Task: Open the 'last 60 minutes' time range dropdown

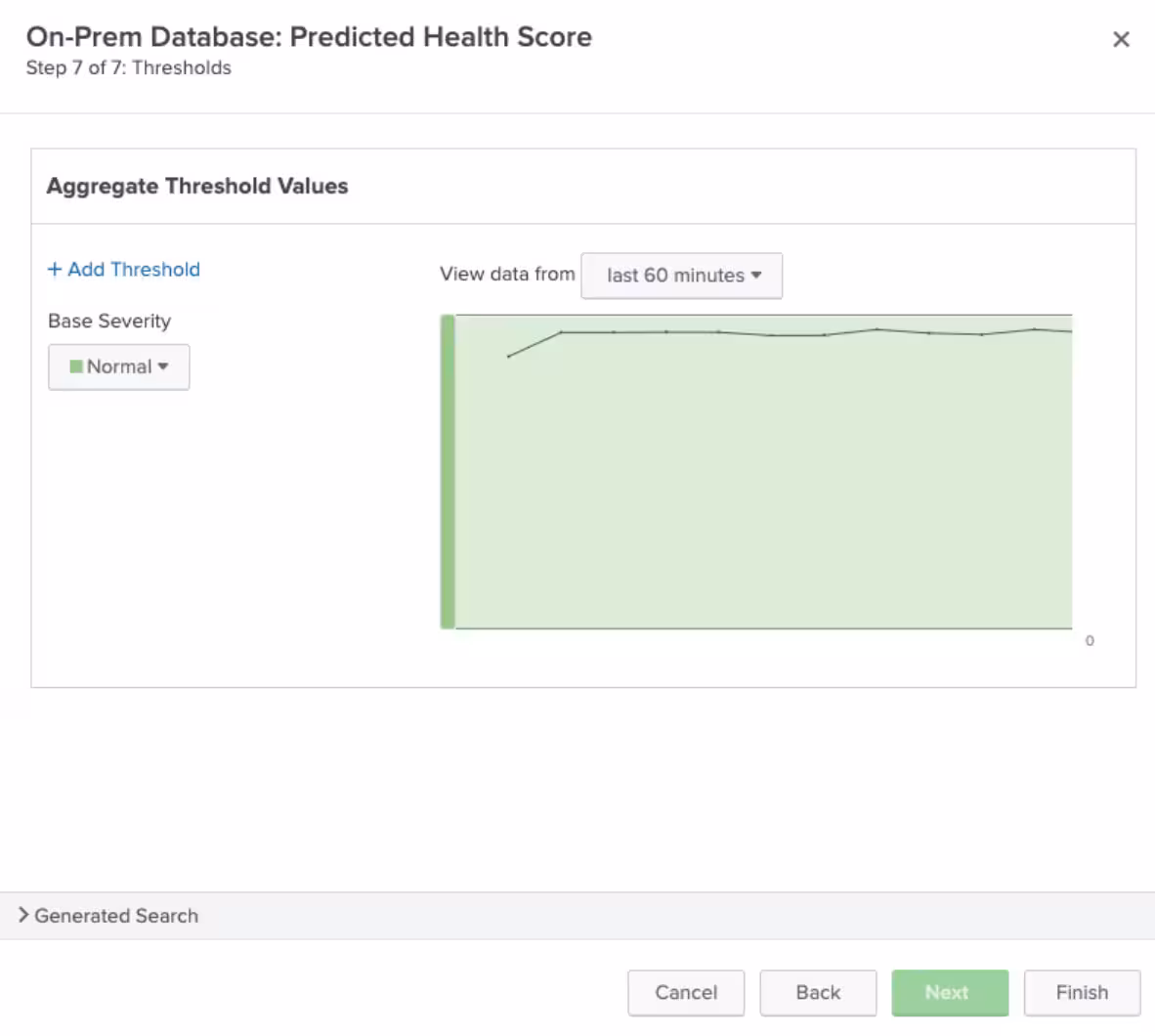Action: click(681, 276)
